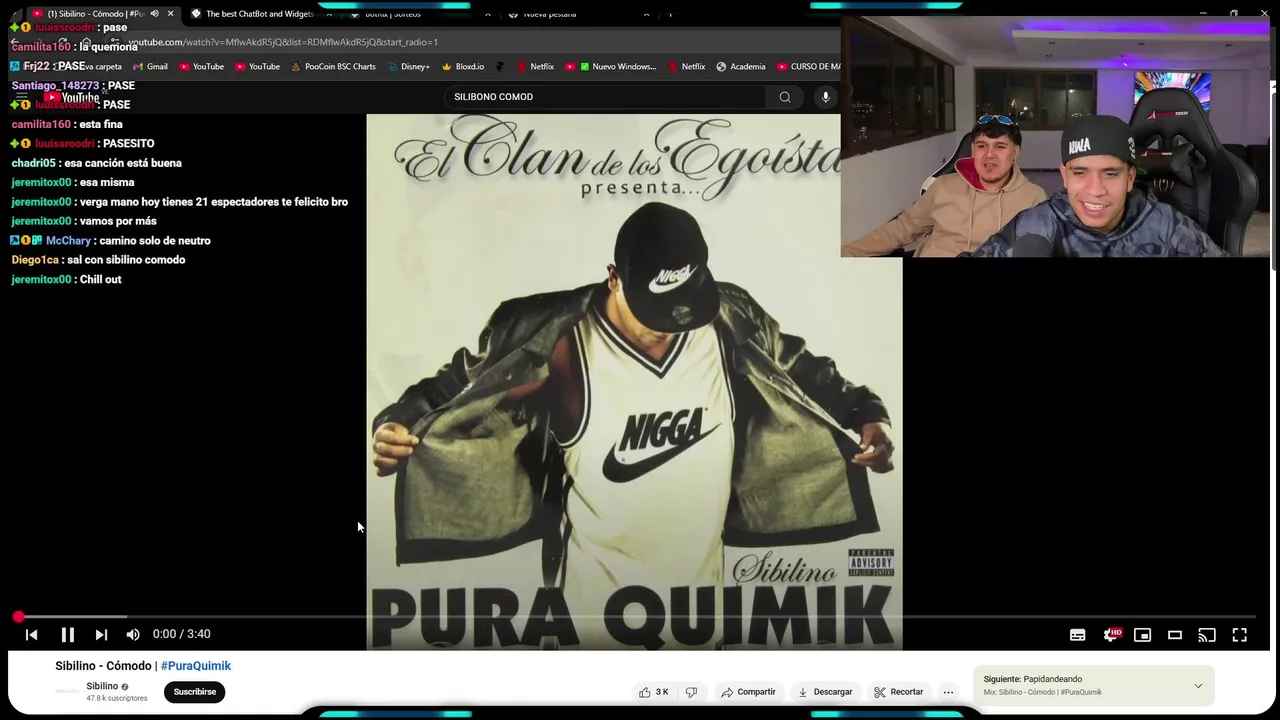Click the YouTube search box
1280x720 pixels.
click(x=605, y=97)
